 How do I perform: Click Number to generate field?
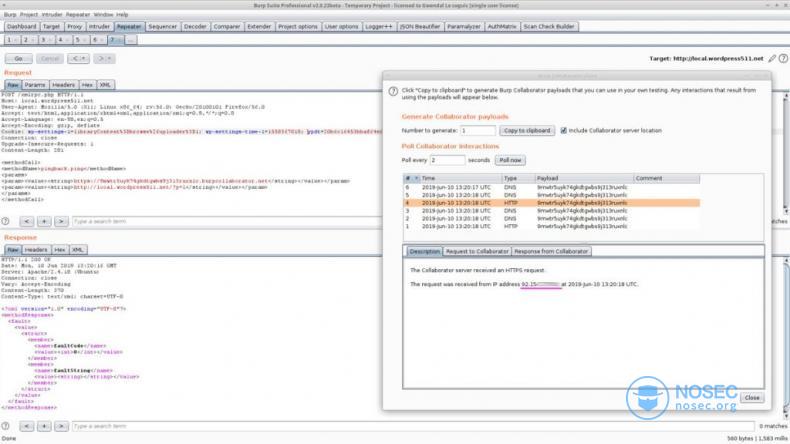click(478, 131)
